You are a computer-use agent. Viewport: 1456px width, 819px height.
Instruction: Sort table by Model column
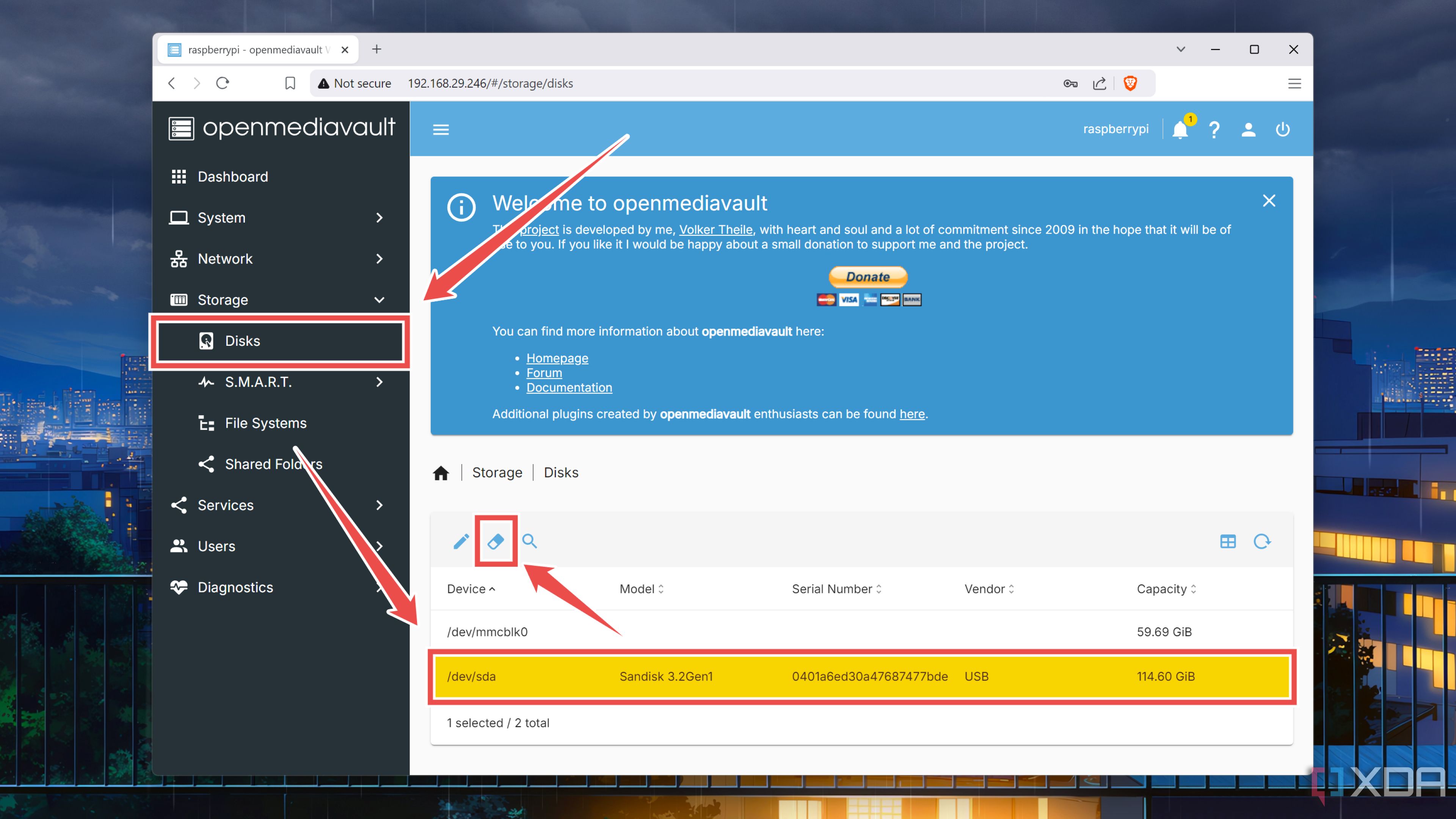tap(642, 589)
